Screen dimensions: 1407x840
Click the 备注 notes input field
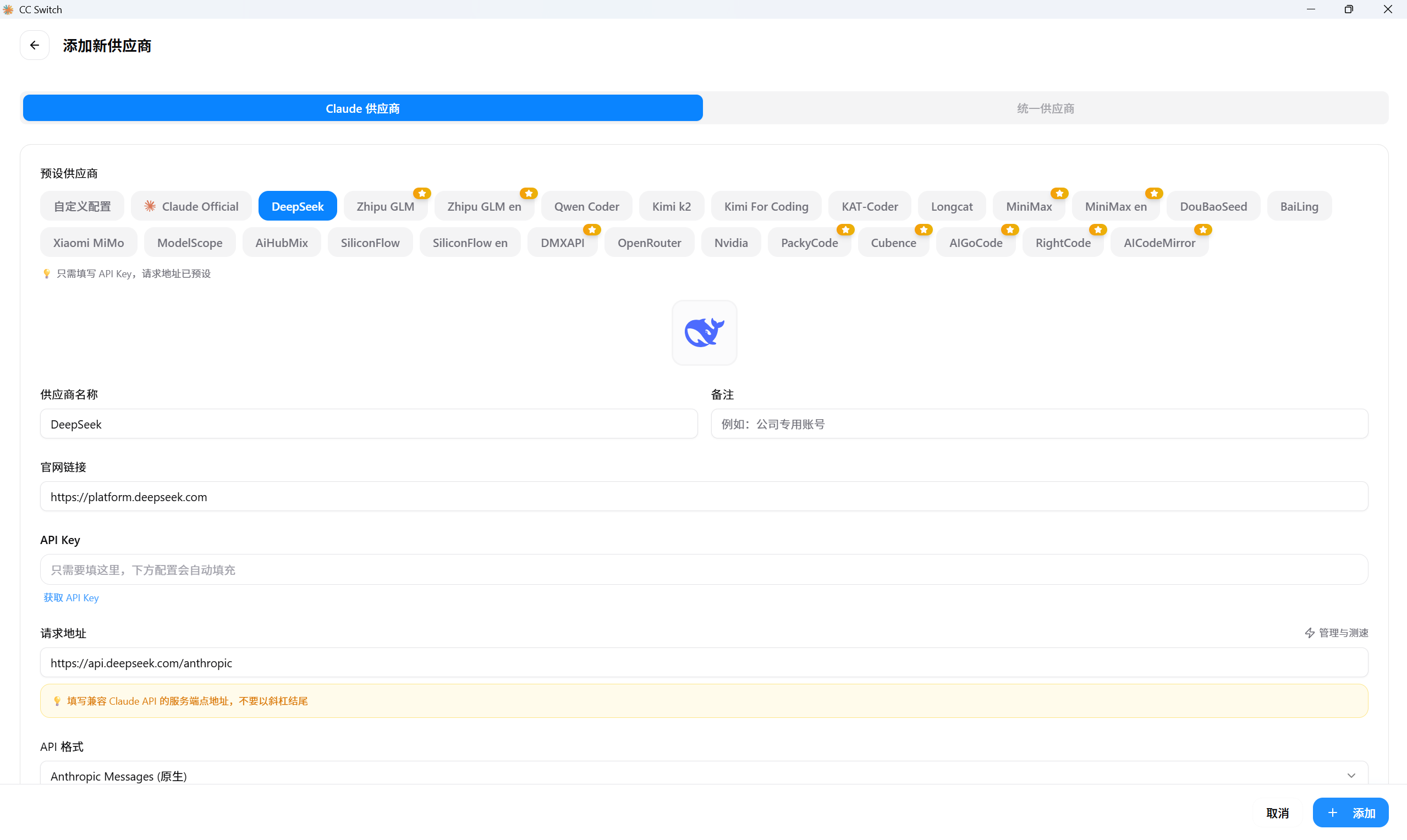[1039, 424]
